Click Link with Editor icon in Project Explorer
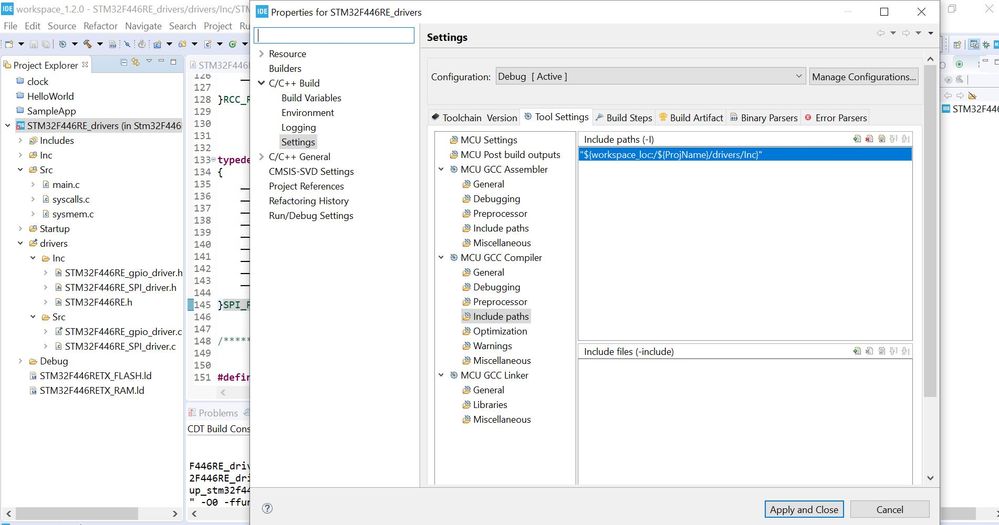The width and height of the screenshot is (999, 525). pyautogui.click(x=136, y=62)
